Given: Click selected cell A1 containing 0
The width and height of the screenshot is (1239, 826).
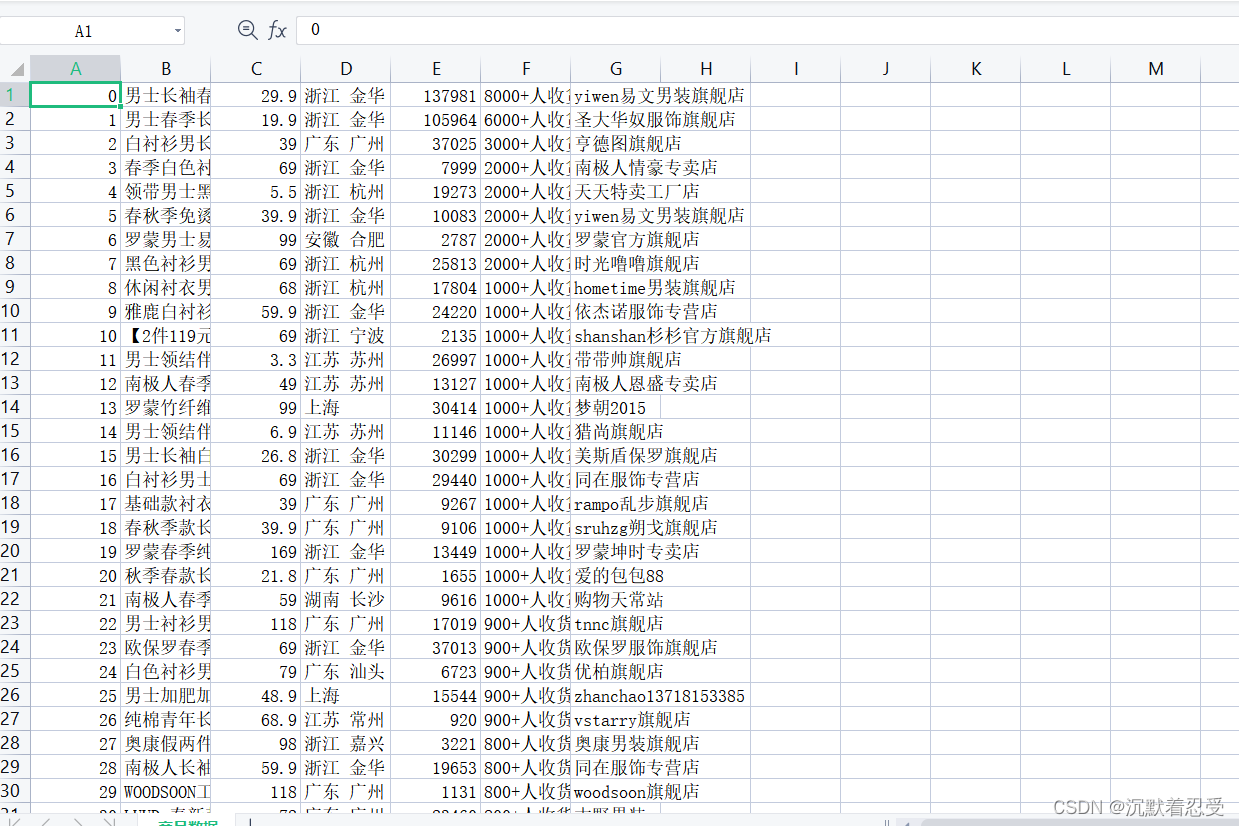Looking at the screenshot, I should point(76,95).
